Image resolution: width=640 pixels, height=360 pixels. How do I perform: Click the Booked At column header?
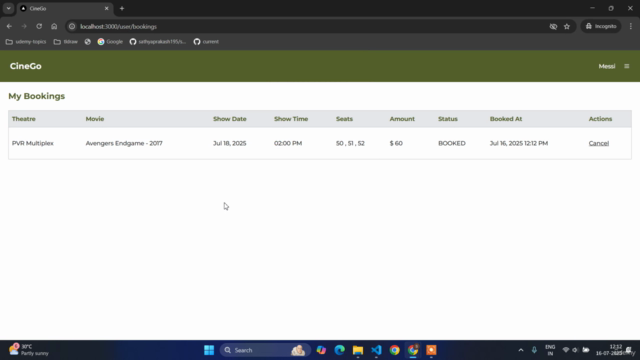506,119
